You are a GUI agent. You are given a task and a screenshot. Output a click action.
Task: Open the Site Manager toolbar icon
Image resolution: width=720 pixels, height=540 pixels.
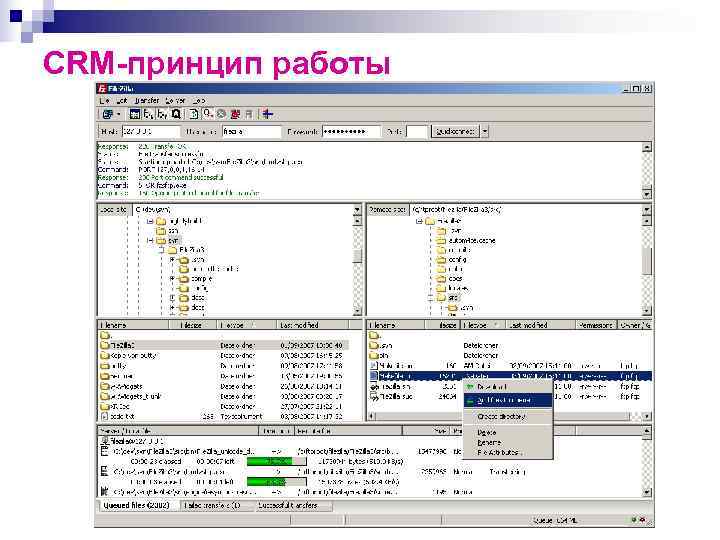108,114
